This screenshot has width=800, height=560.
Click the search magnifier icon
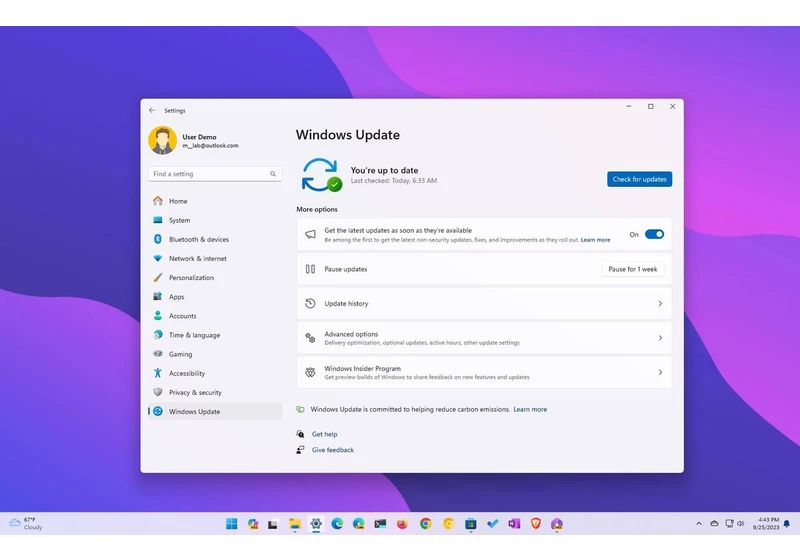point(273,174)
